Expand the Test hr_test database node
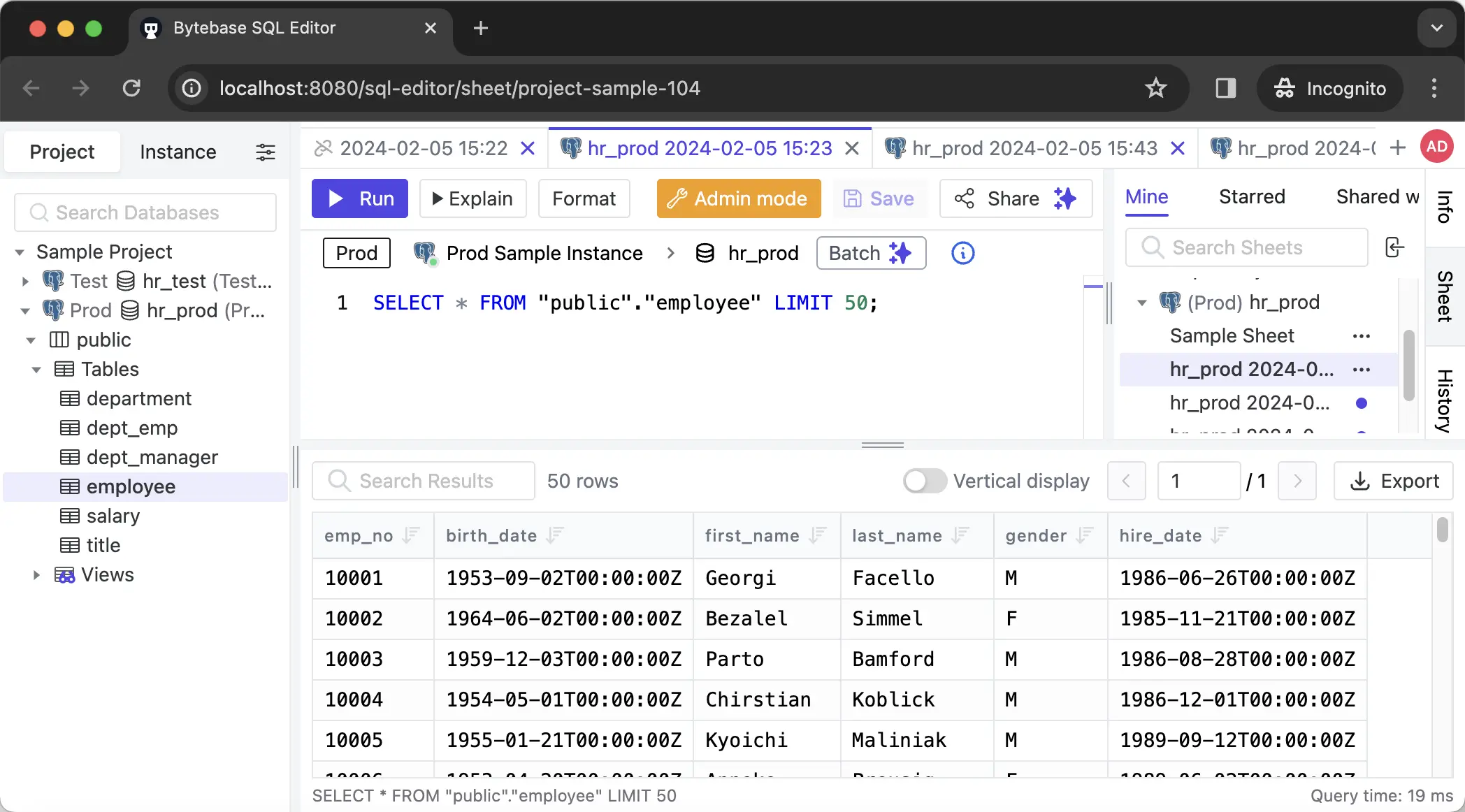The height and width of the screenshot is (812, 1465). coord(25,282)
